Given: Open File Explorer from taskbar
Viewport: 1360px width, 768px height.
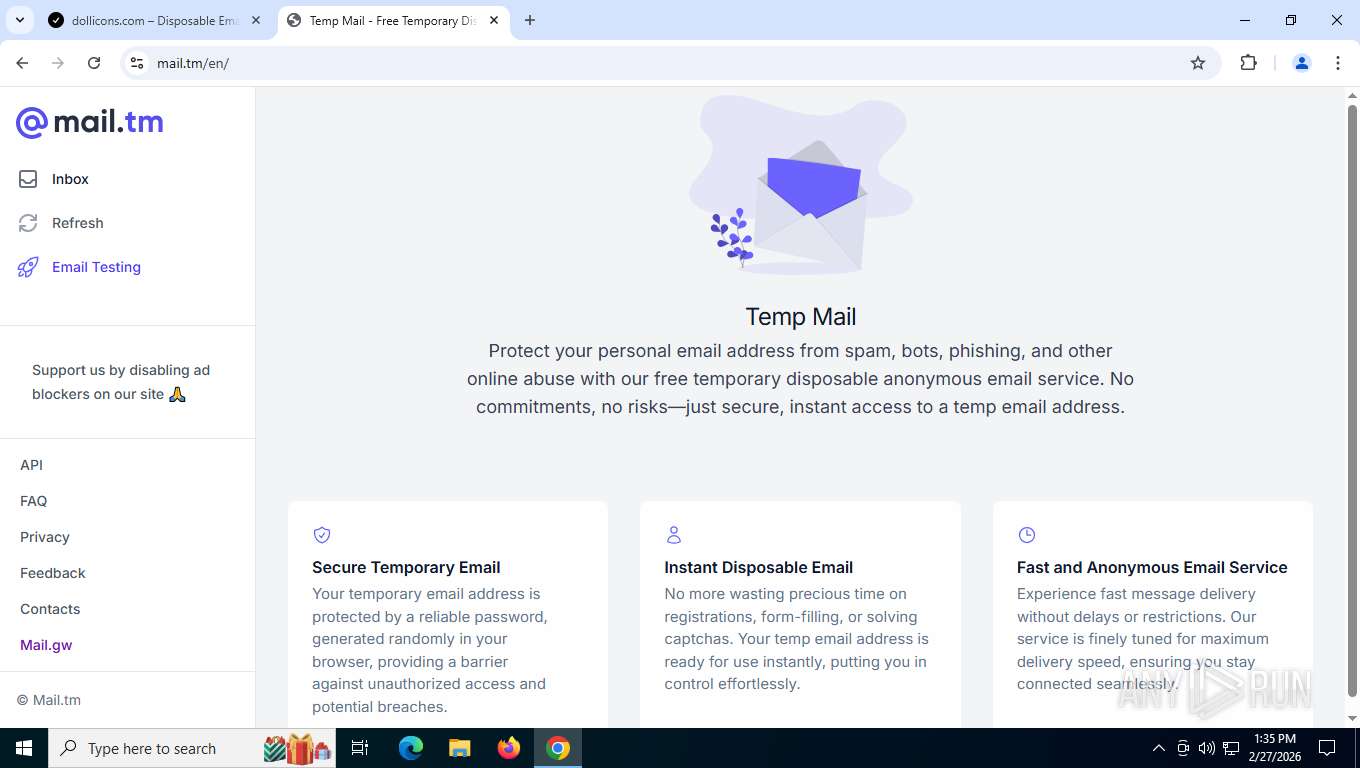Looking at the screenshot, I should pos(460,748).
